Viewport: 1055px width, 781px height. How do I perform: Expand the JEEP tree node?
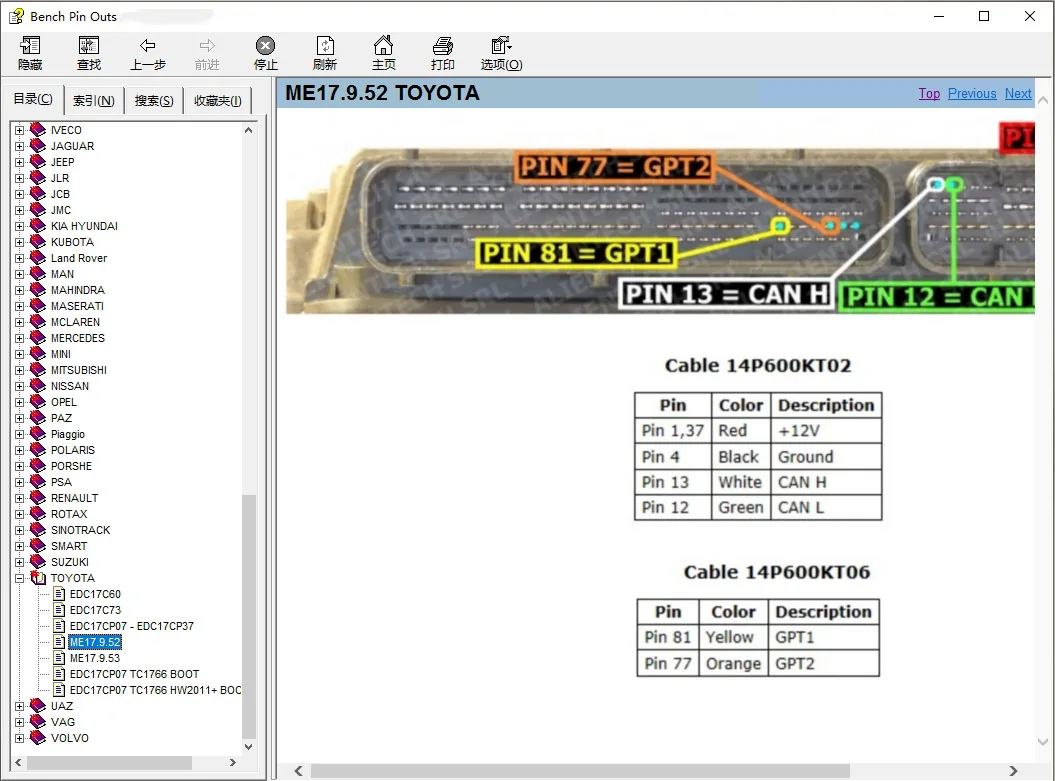tap(20, 162)
